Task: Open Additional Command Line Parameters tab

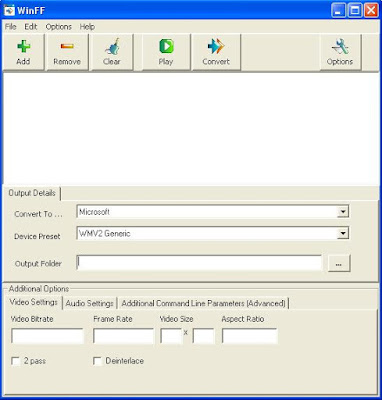Action: coord(203,303)
